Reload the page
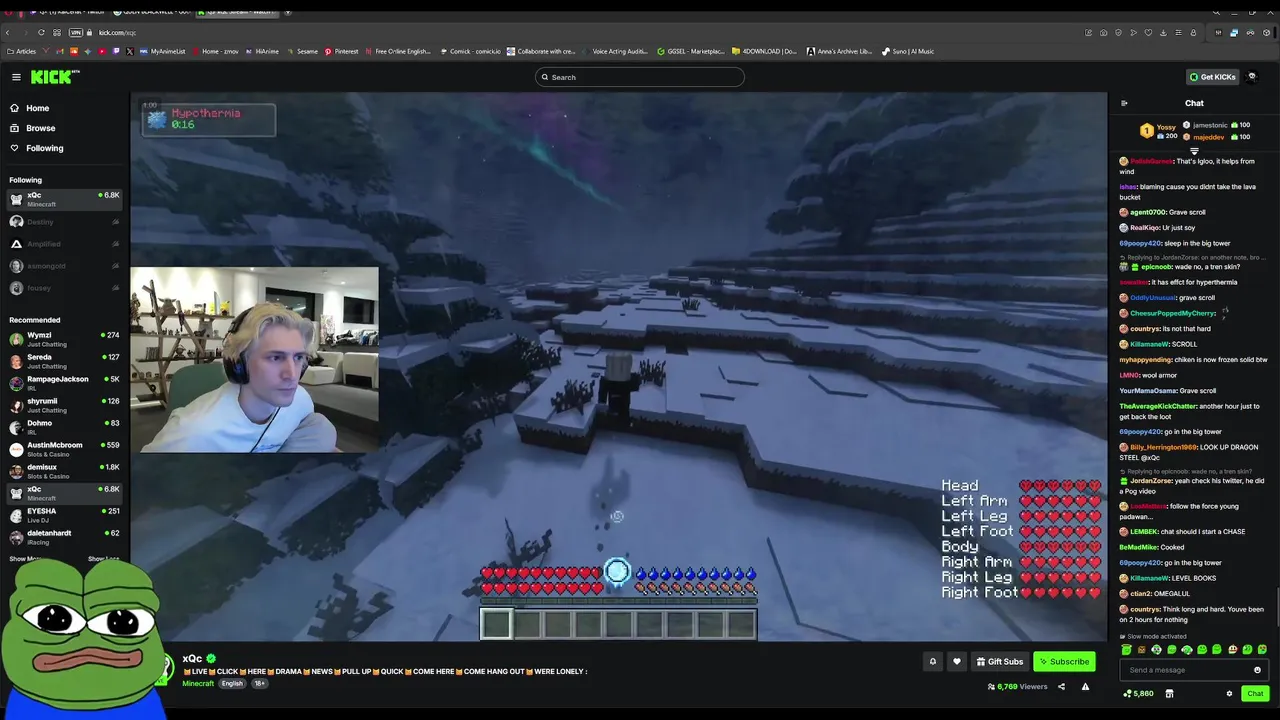Viewport: 1280px width, 720px height. (41, 32)
